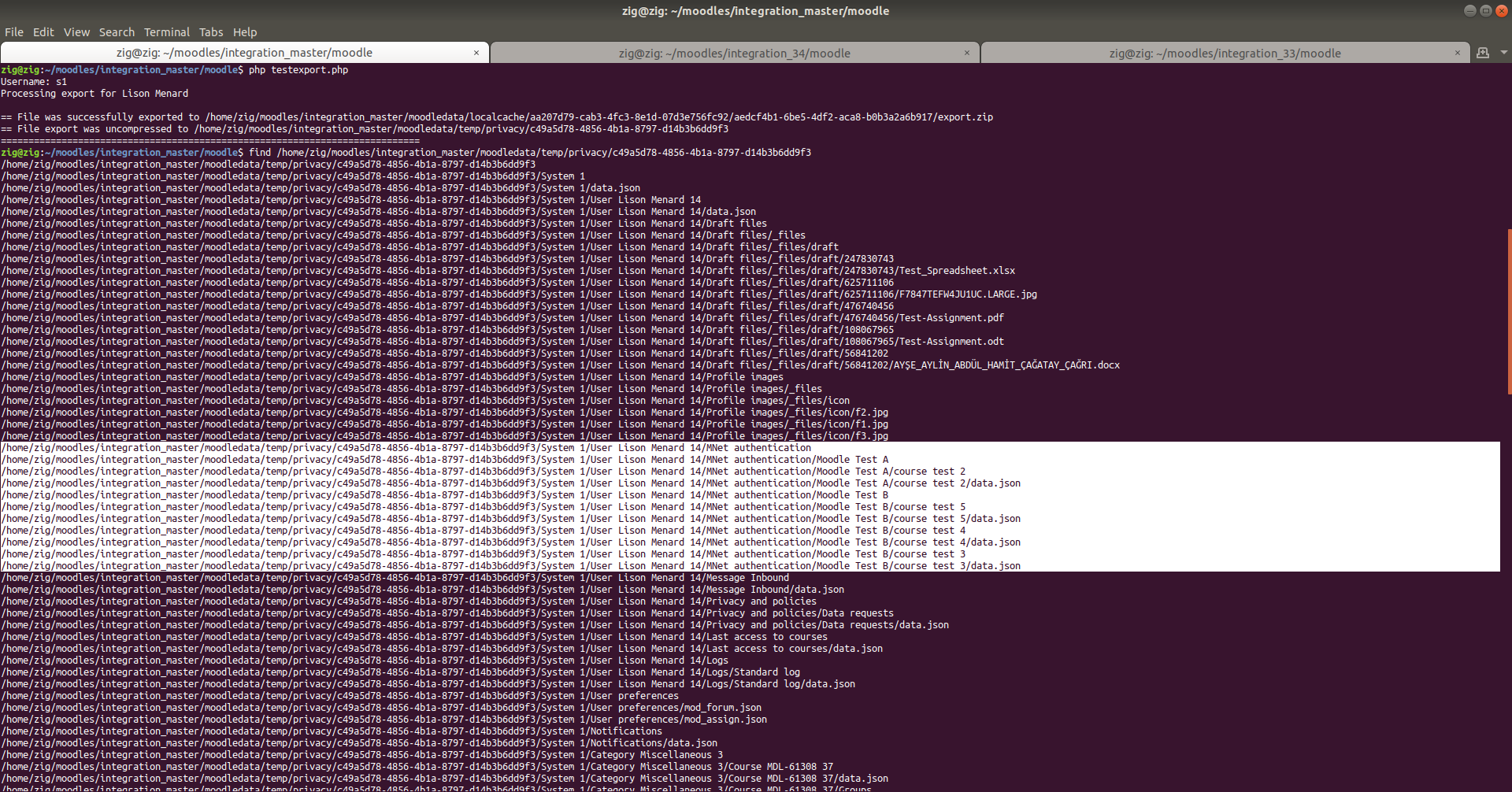Click the 'Processing export for Lison Menard' line
1512x792 pixels.
tap(94, 94)
